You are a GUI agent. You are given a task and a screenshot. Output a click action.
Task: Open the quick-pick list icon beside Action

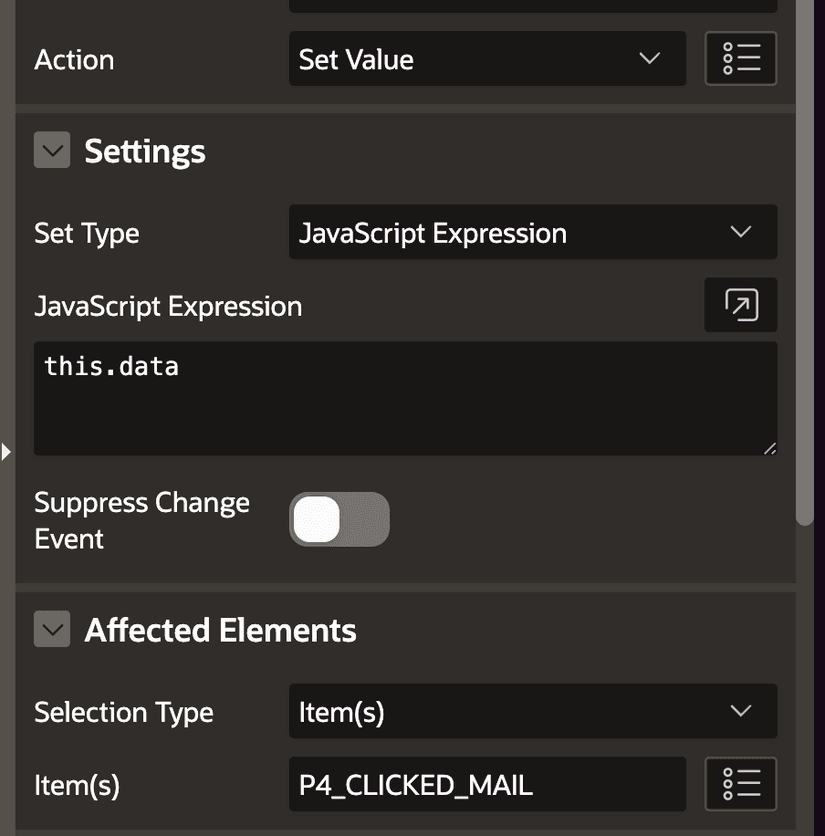click(x=740, y=58)
